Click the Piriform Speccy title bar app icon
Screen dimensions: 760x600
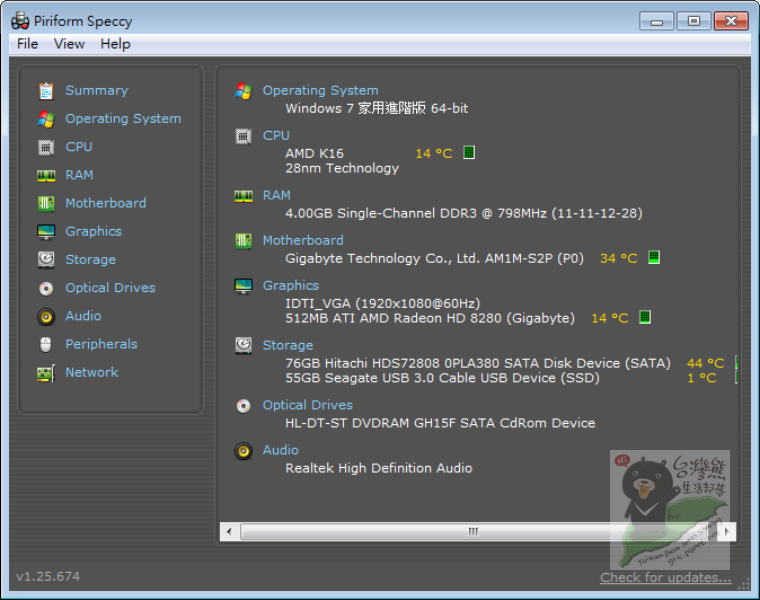20,21
